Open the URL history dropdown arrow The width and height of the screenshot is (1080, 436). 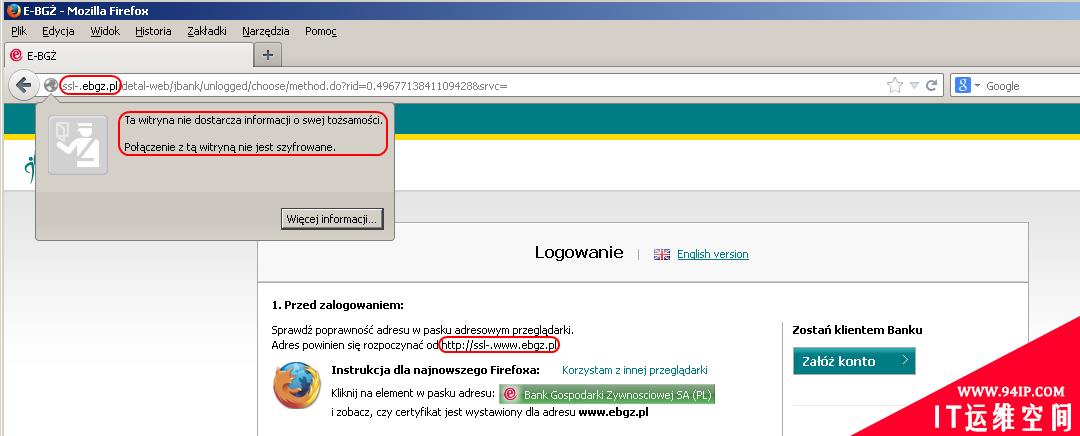tap(915, 86)
